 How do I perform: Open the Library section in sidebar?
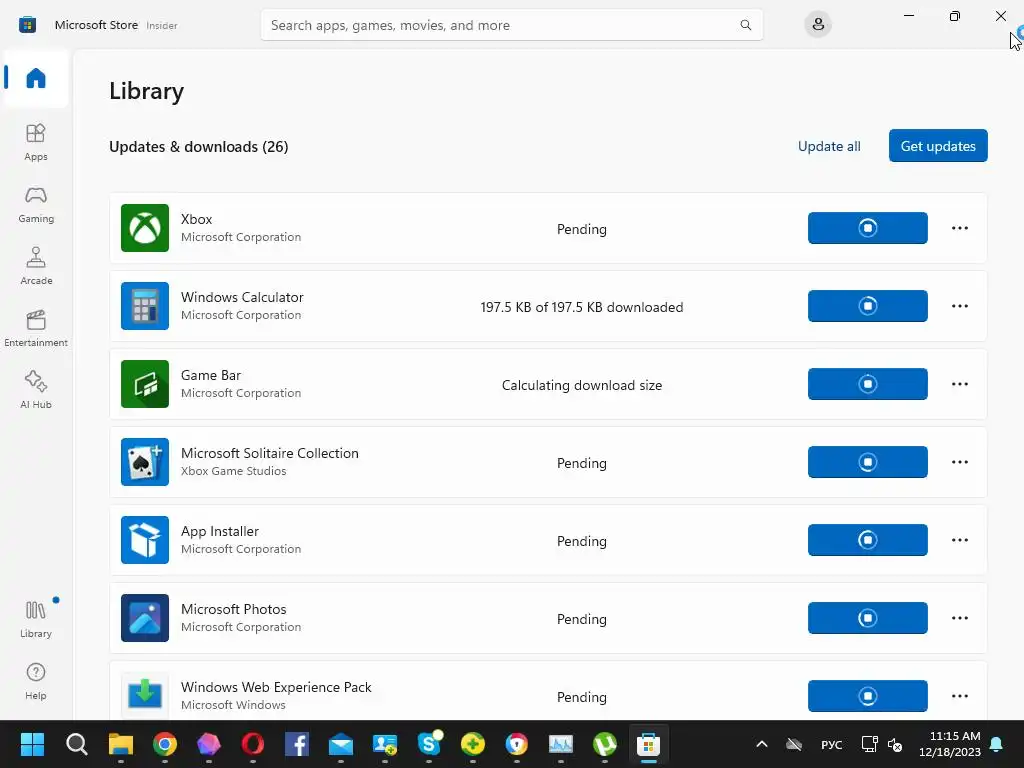[36, 619]
